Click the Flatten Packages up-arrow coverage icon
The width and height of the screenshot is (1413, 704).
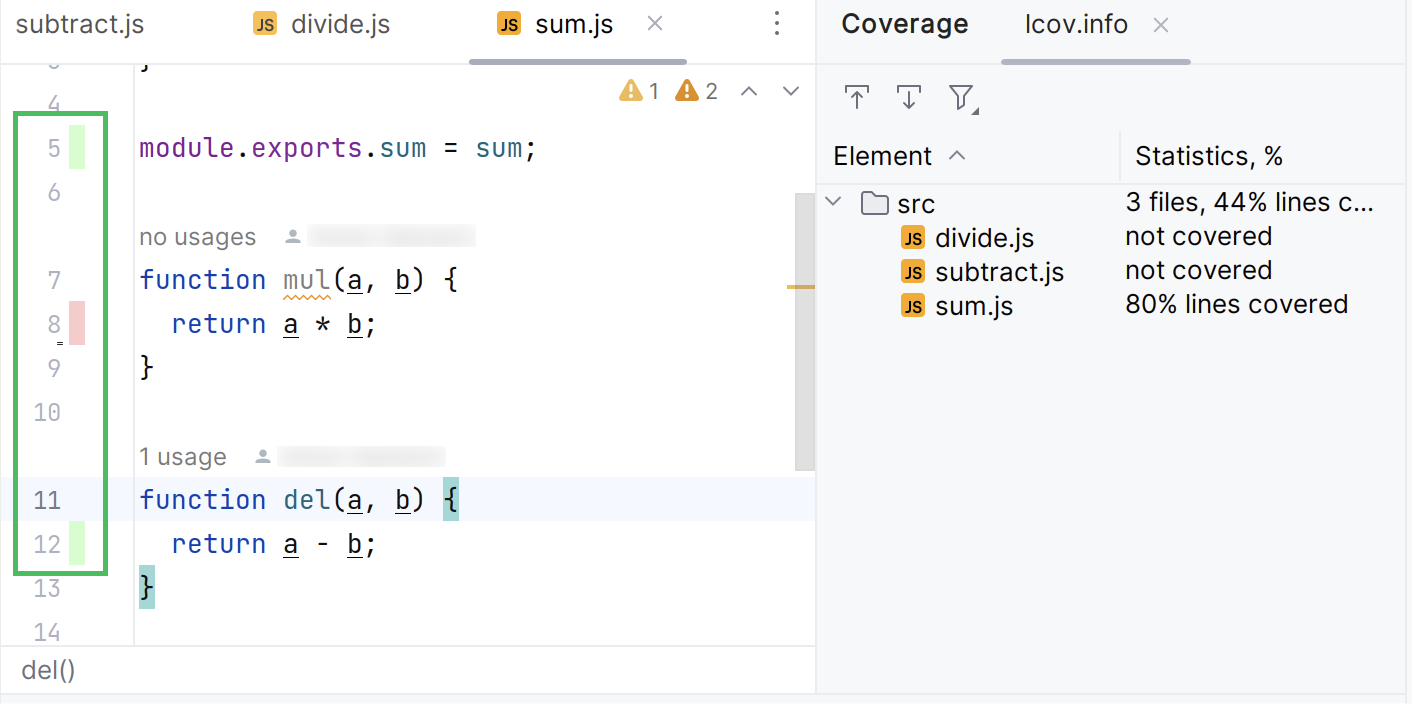pos(856,97)
